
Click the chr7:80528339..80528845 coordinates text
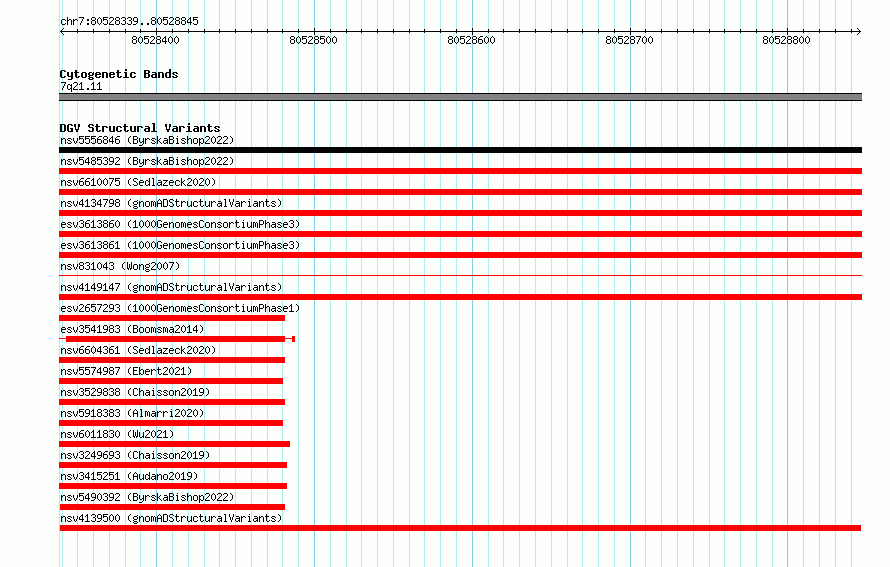pos(129,21)
